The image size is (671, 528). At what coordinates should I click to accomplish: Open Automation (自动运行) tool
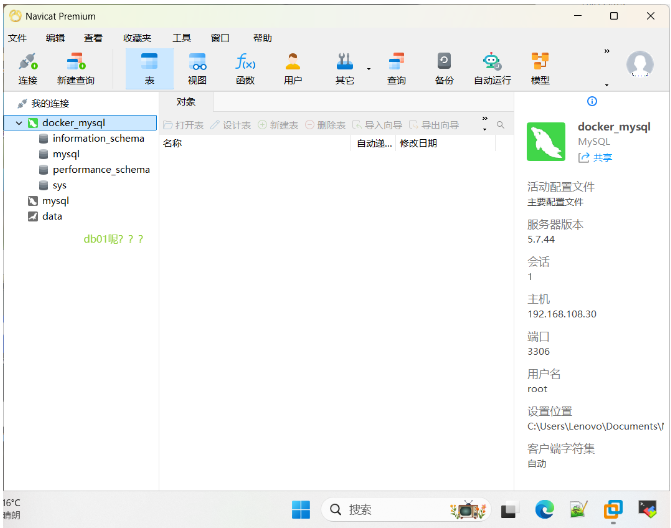click(x=492, y=69)
